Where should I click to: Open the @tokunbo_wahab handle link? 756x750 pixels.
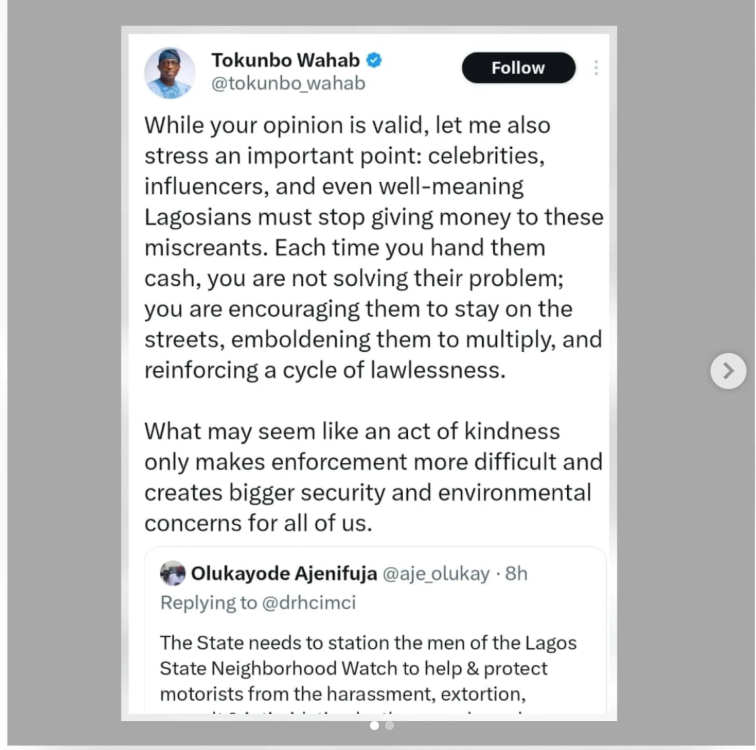[288, 84]
